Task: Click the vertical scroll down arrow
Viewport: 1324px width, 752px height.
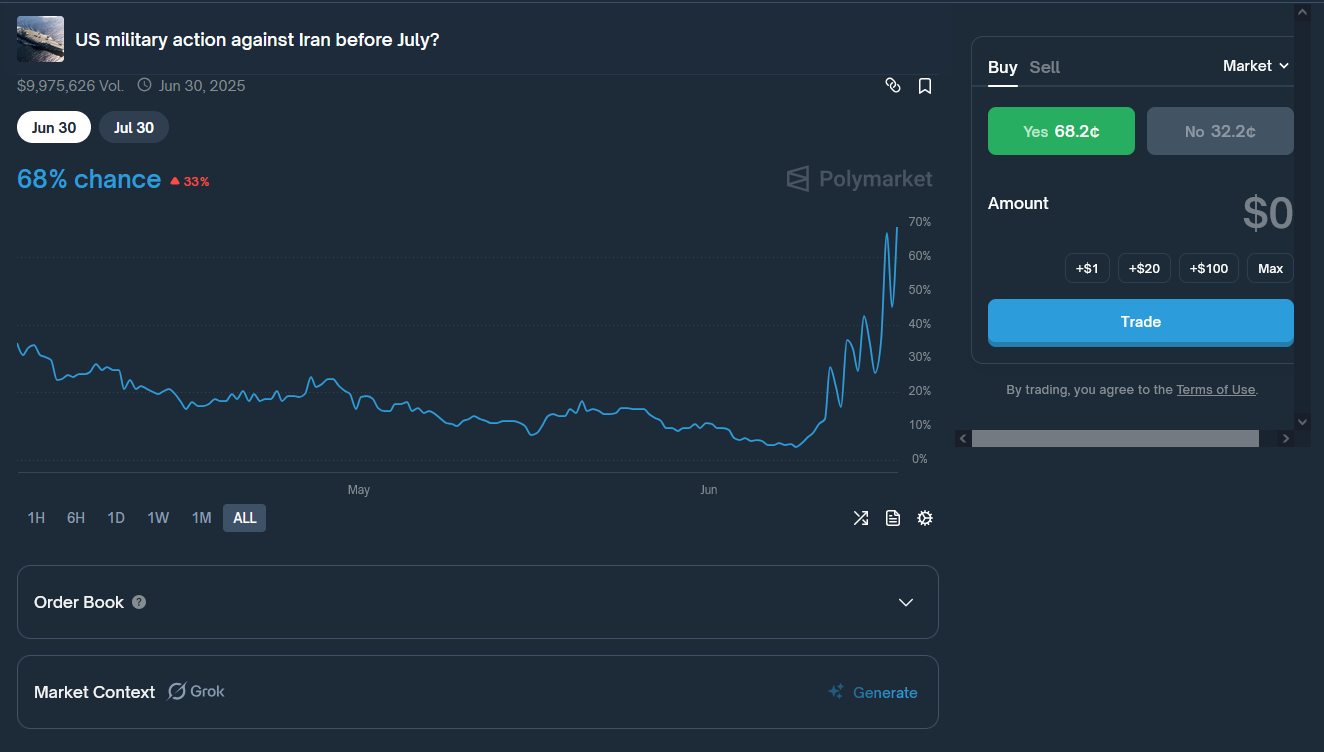Action: point(1302,422)
